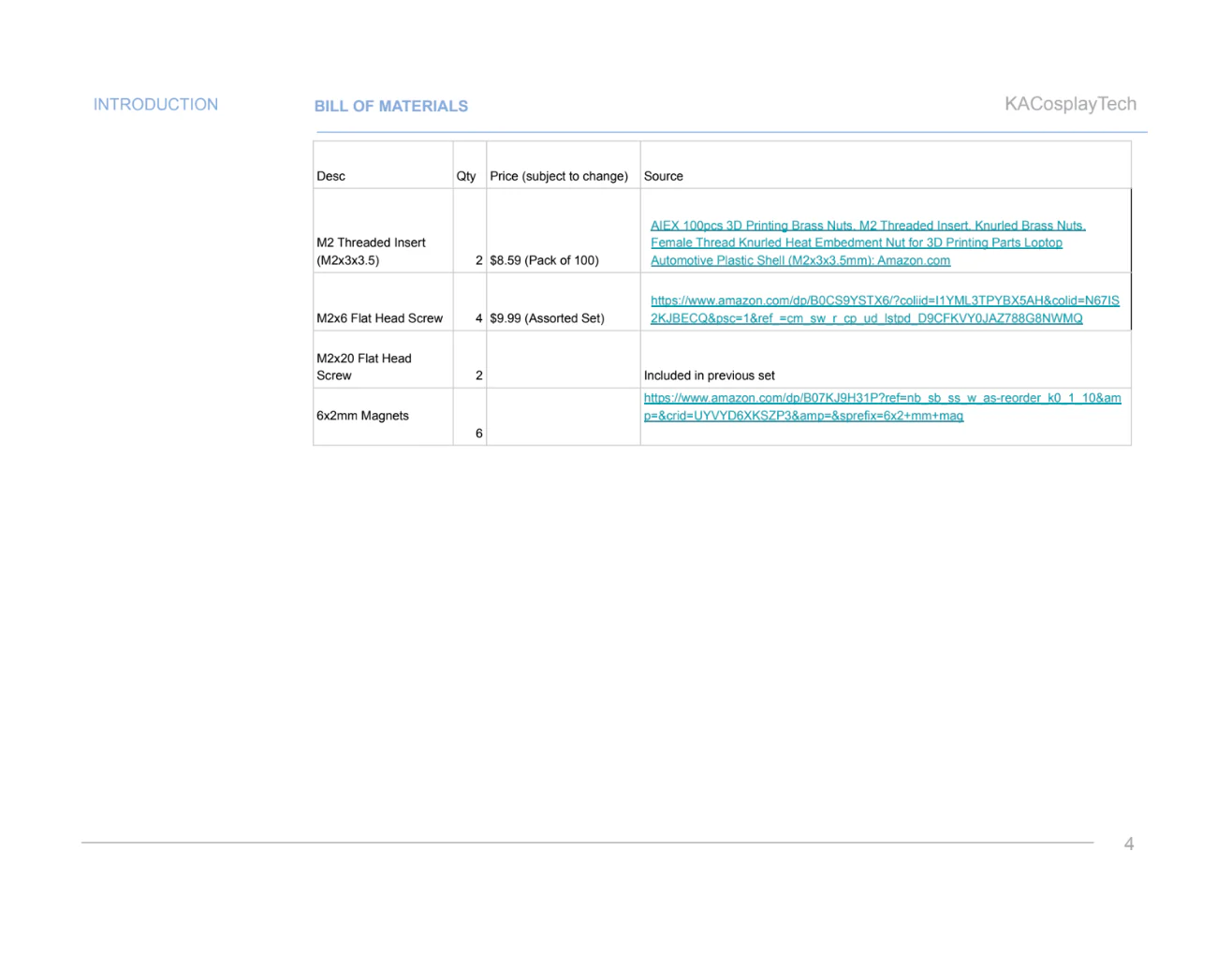Select the Source column header cell
This screenshot has width=1232, height=955.
(x=886, y=166)
